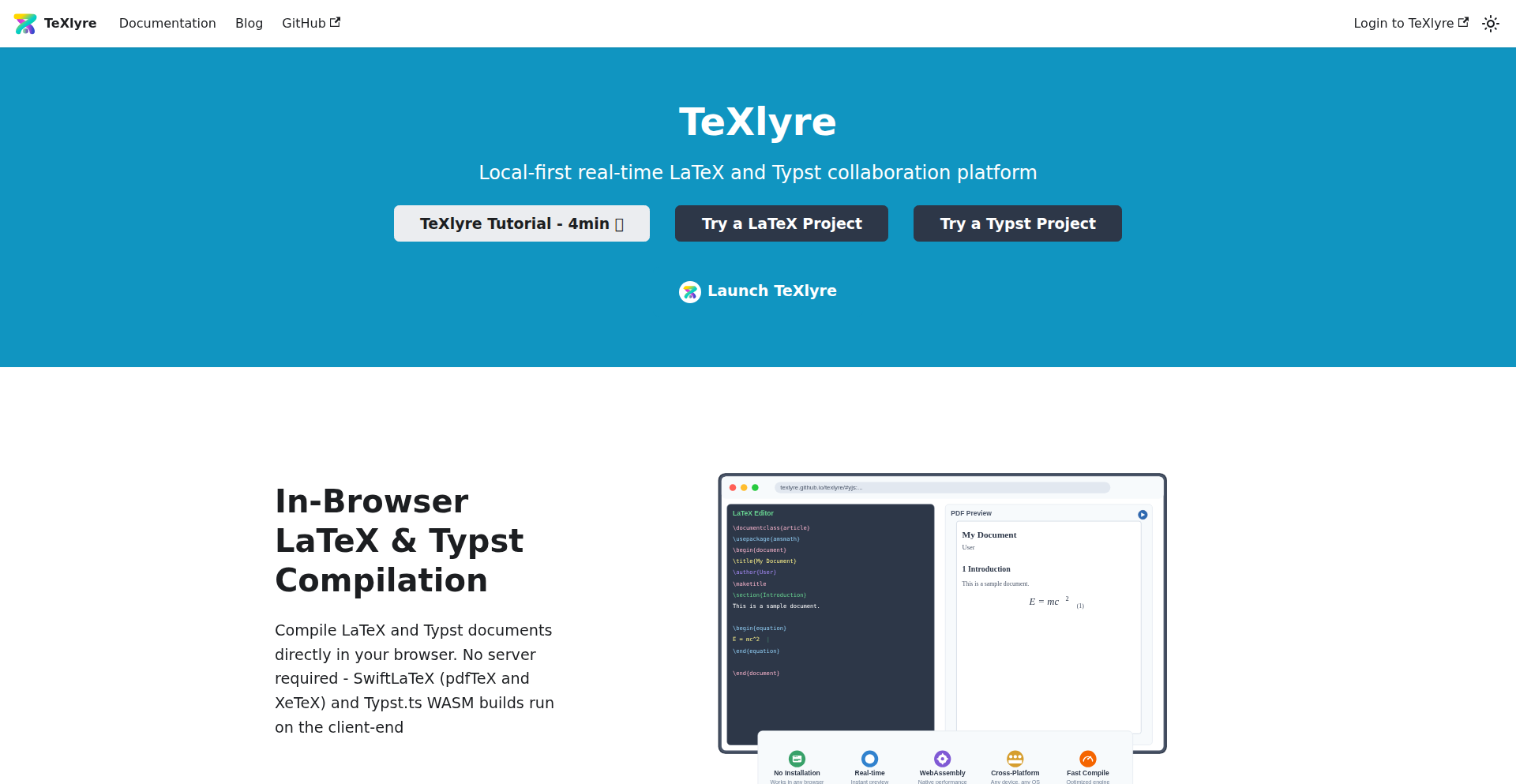
Task: Open the GitHub external link
Action: click(311, 24)
